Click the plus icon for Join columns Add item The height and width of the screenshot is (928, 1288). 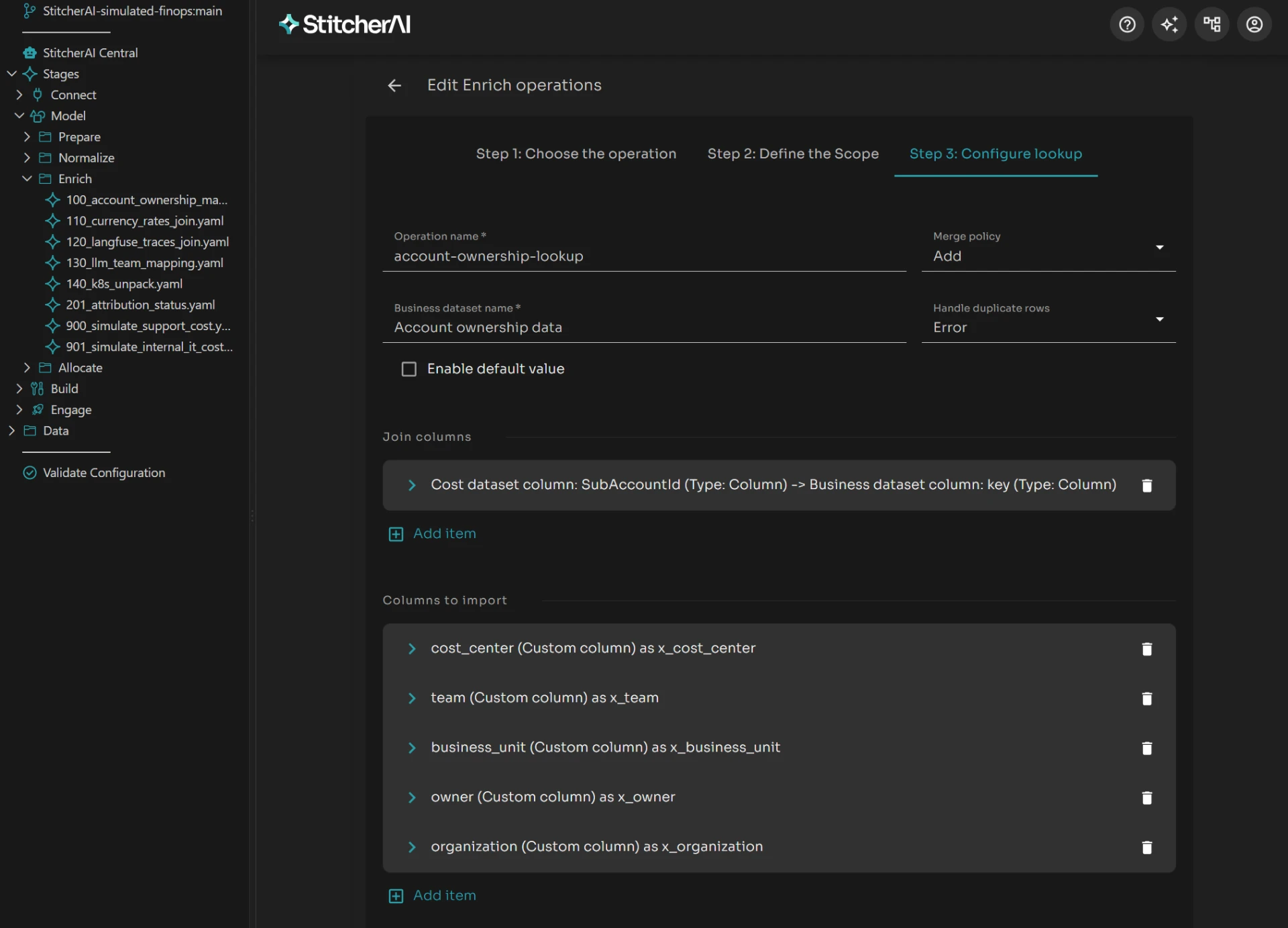point(396,534)
